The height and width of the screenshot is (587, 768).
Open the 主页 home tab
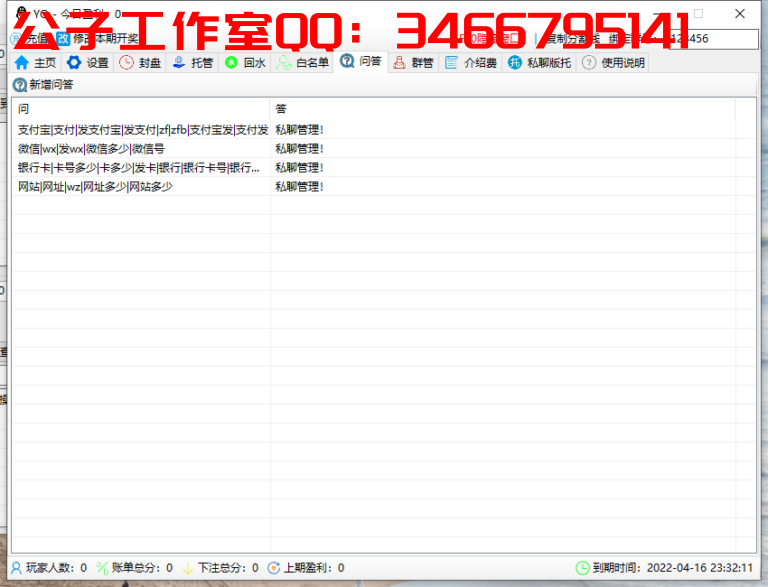[35, 63]
